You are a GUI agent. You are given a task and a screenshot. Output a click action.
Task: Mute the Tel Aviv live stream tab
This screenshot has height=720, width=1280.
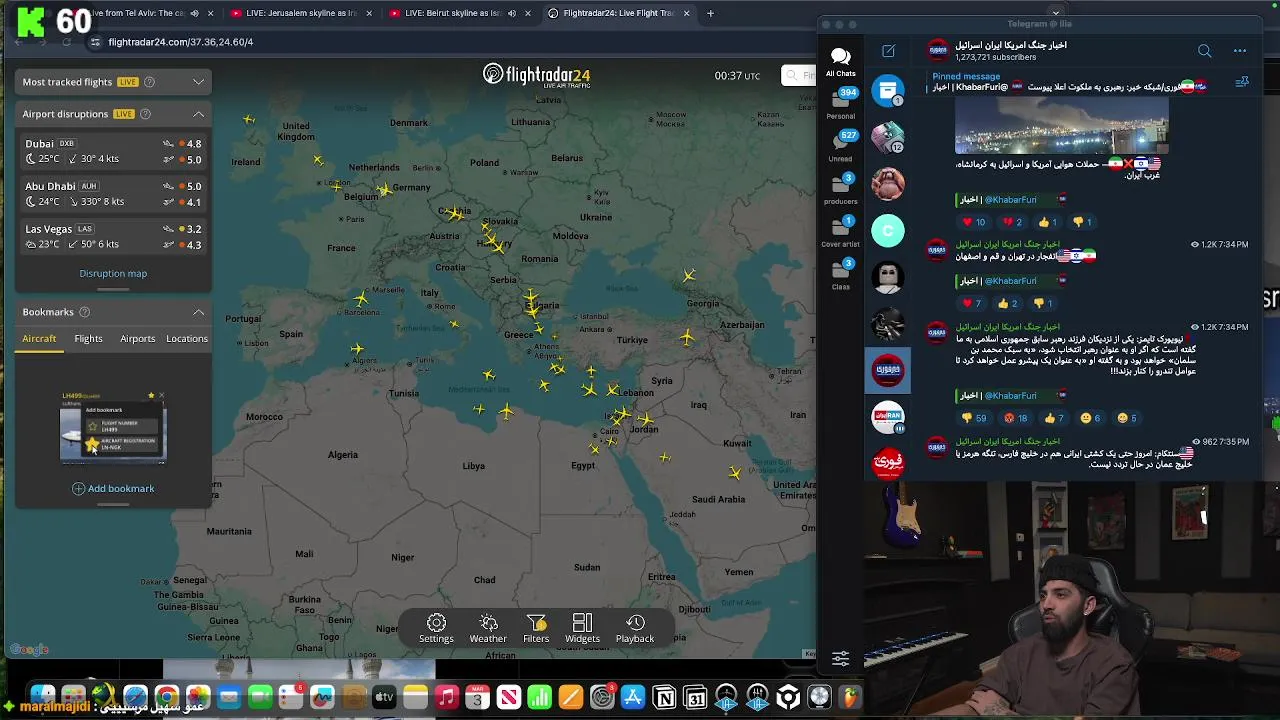194,13
